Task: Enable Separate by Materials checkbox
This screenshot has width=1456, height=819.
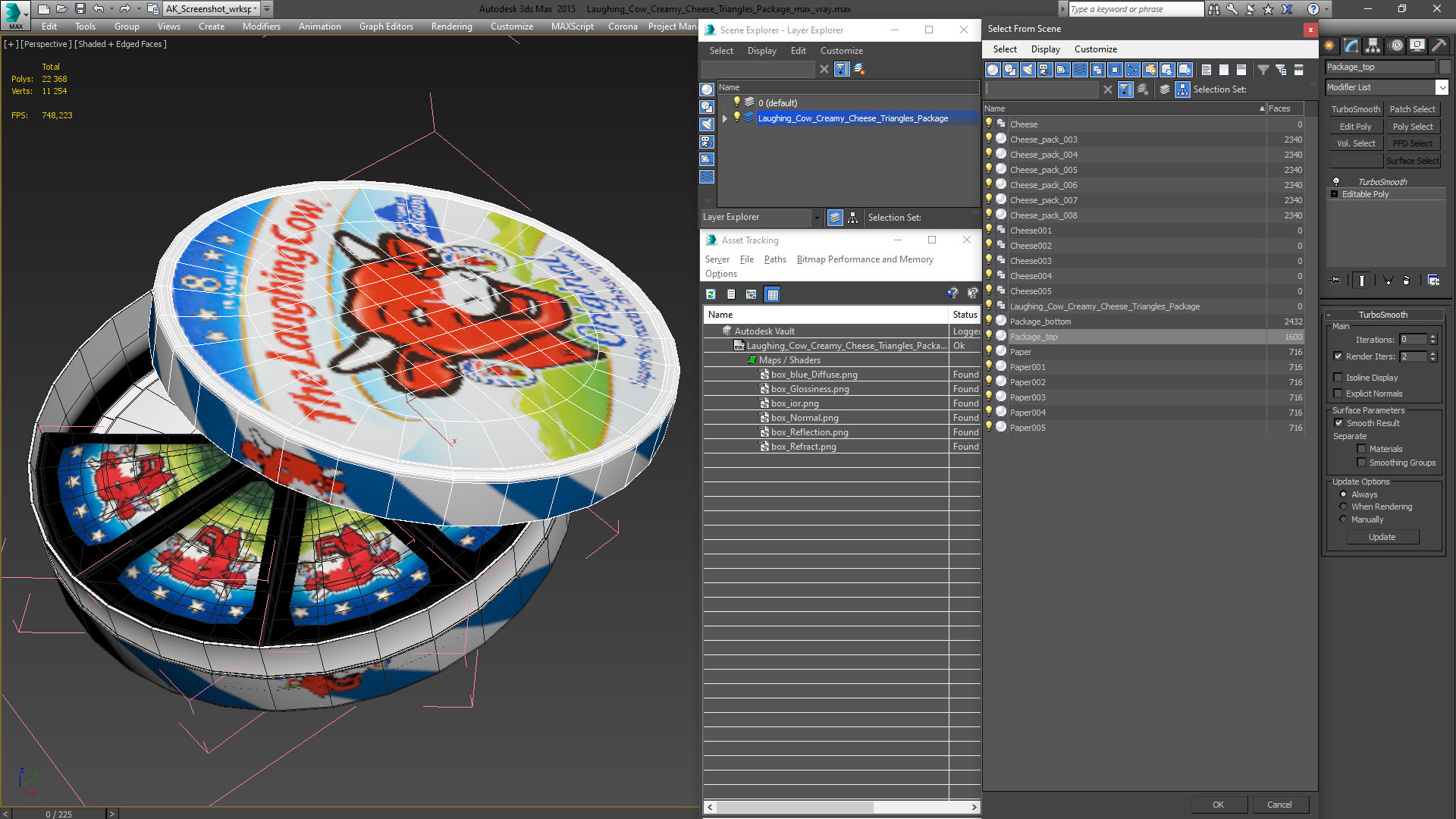Action: pyautogui.click(x=1361, y=449)
